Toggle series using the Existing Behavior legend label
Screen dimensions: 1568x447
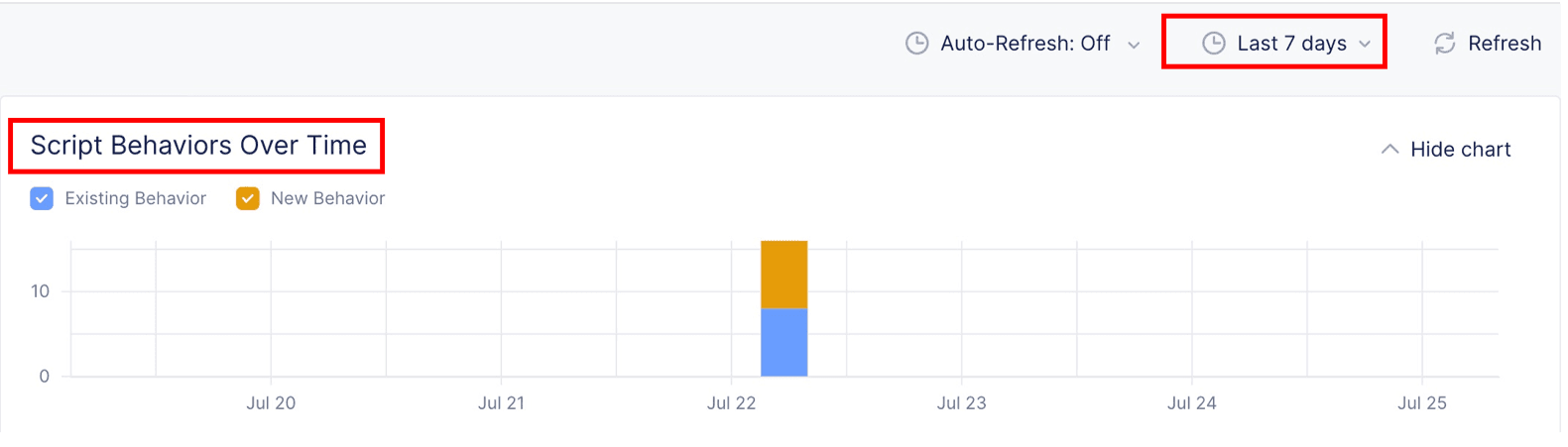point(135,199)
